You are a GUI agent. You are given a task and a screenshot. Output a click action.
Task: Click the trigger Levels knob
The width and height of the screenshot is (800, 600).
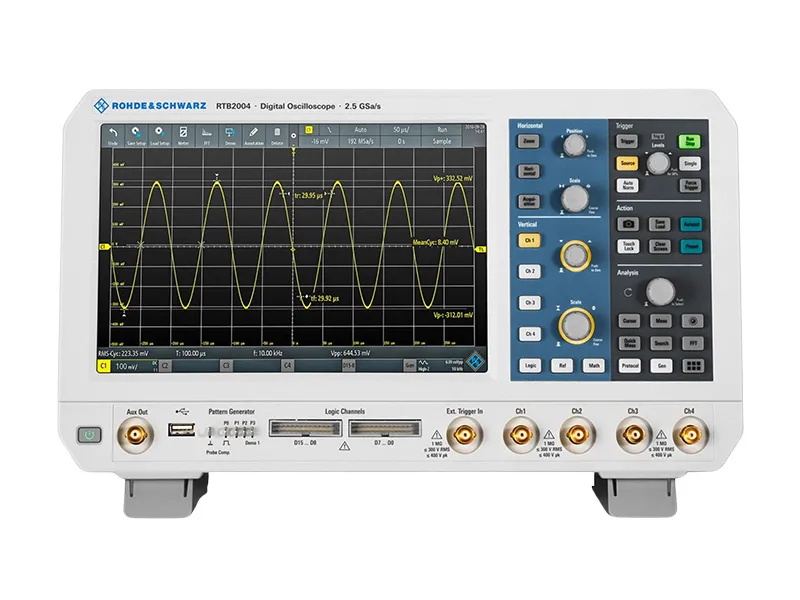(658, 163)
